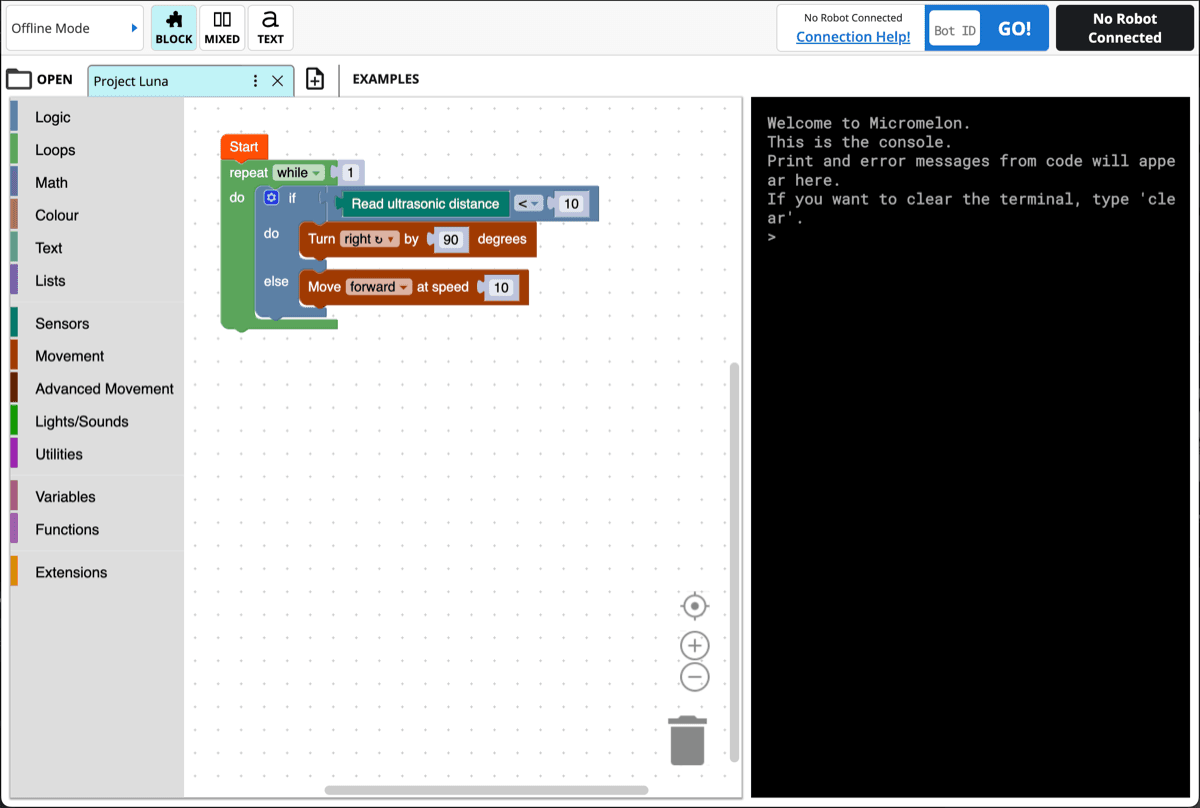
Task: Click the Bot ID input field
Action: (953, 29)
